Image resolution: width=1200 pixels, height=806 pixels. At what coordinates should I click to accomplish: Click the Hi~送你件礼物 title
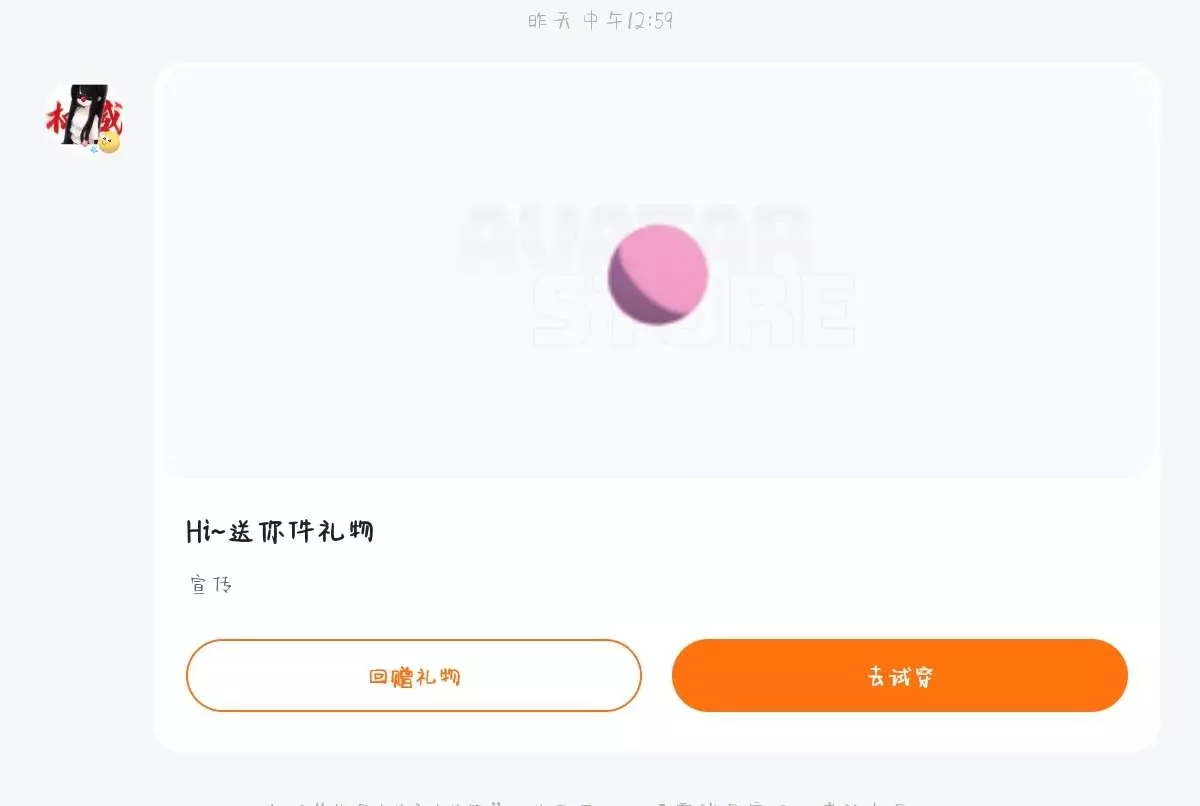click(x=280, y=531)
